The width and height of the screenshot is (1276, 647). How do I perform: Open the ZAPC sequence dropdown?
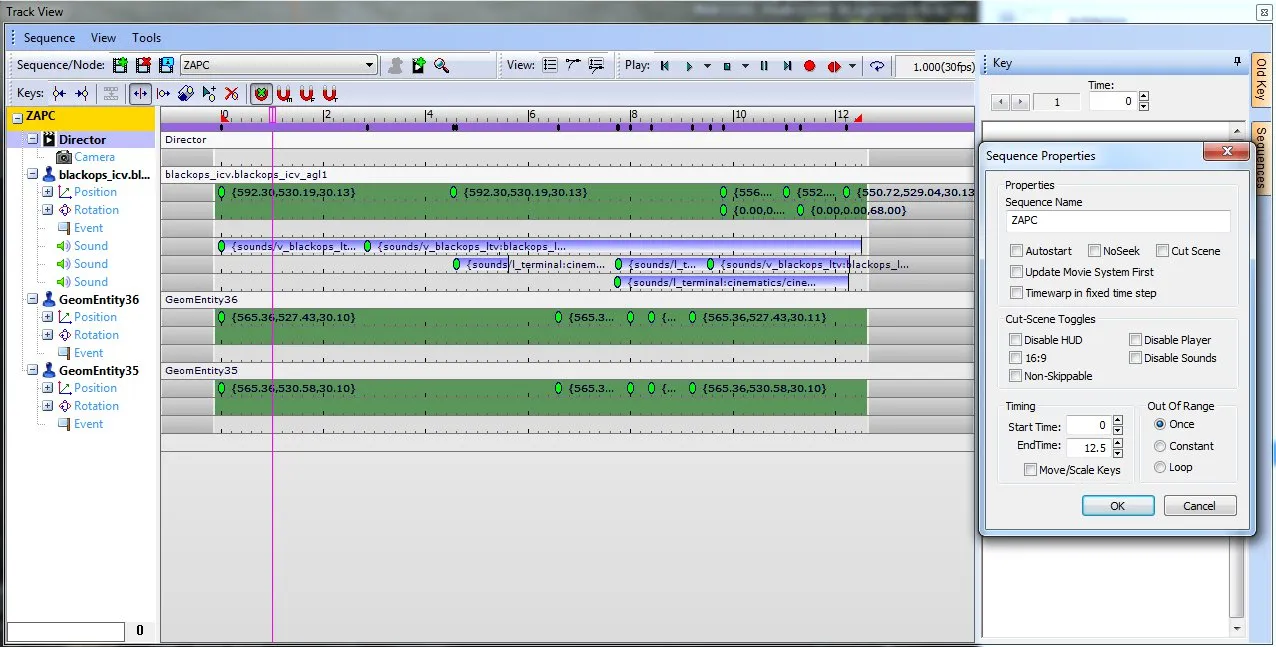pos(369,65)
